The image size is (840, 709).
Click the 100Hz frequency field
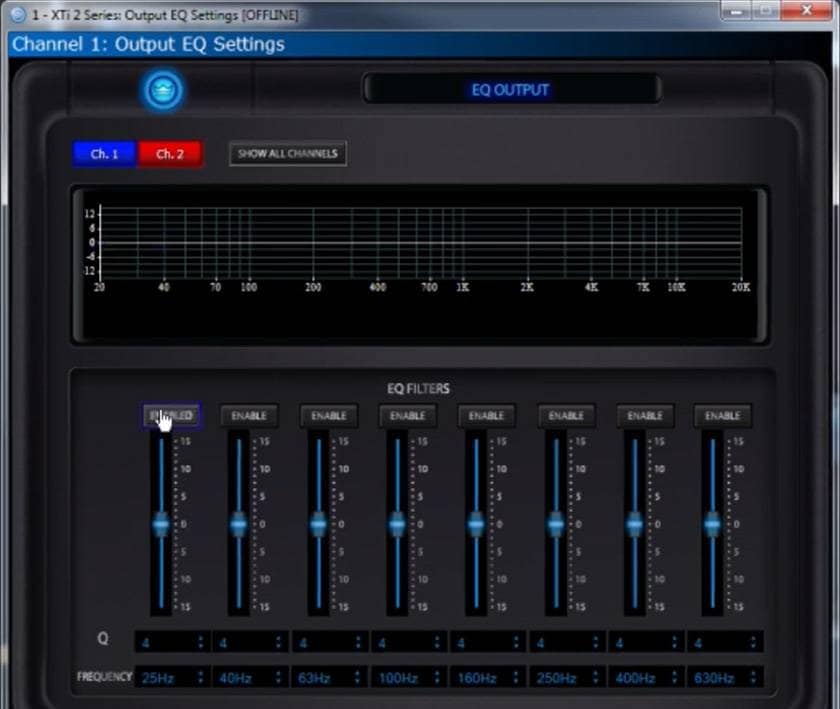400,677
